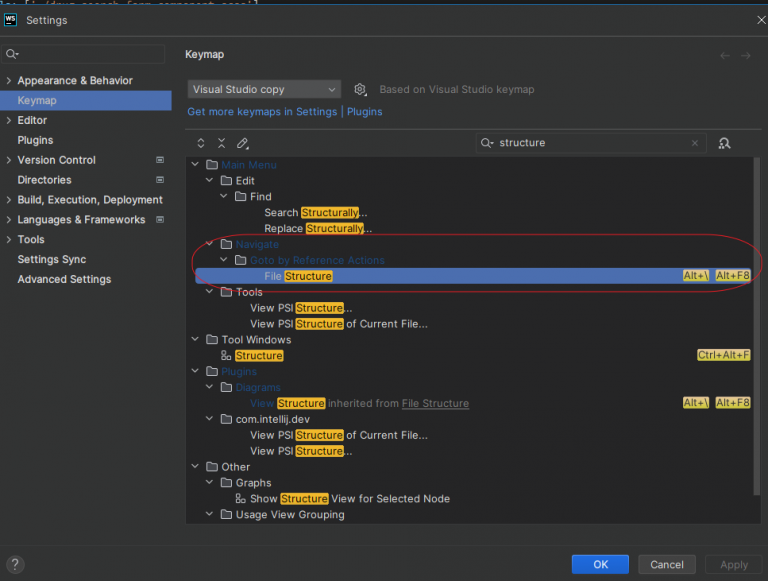Click the Cancel button
The image size is (768, 581).
tap(667, 564)
